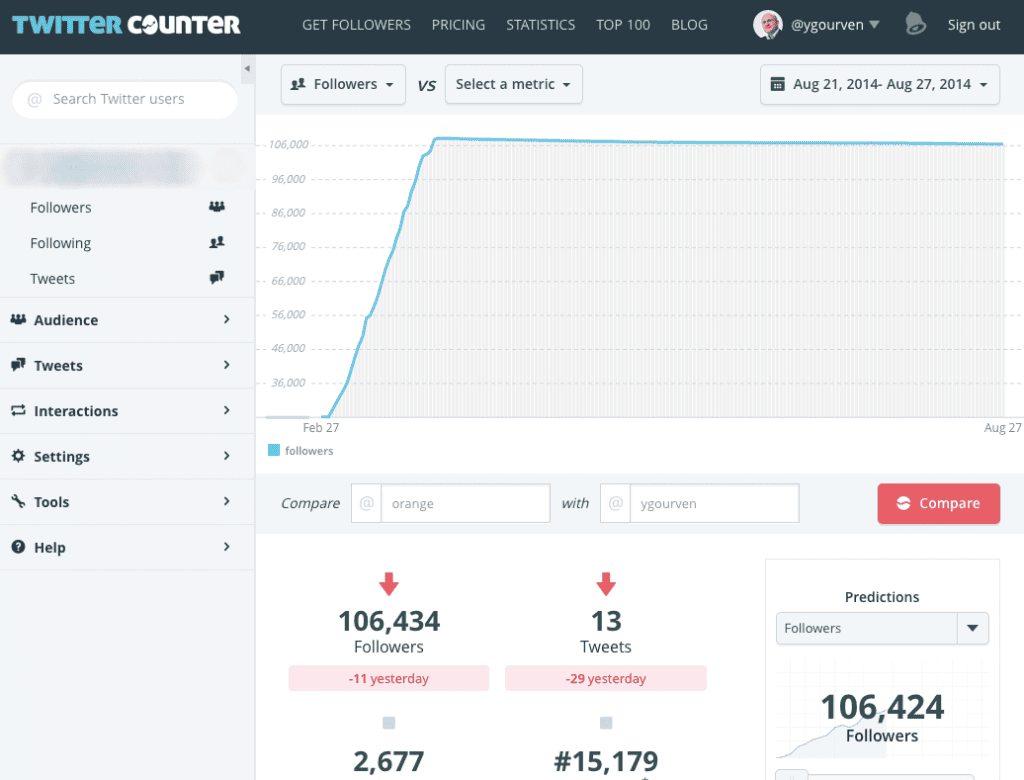Open the Select a metric dropdown

513,84
